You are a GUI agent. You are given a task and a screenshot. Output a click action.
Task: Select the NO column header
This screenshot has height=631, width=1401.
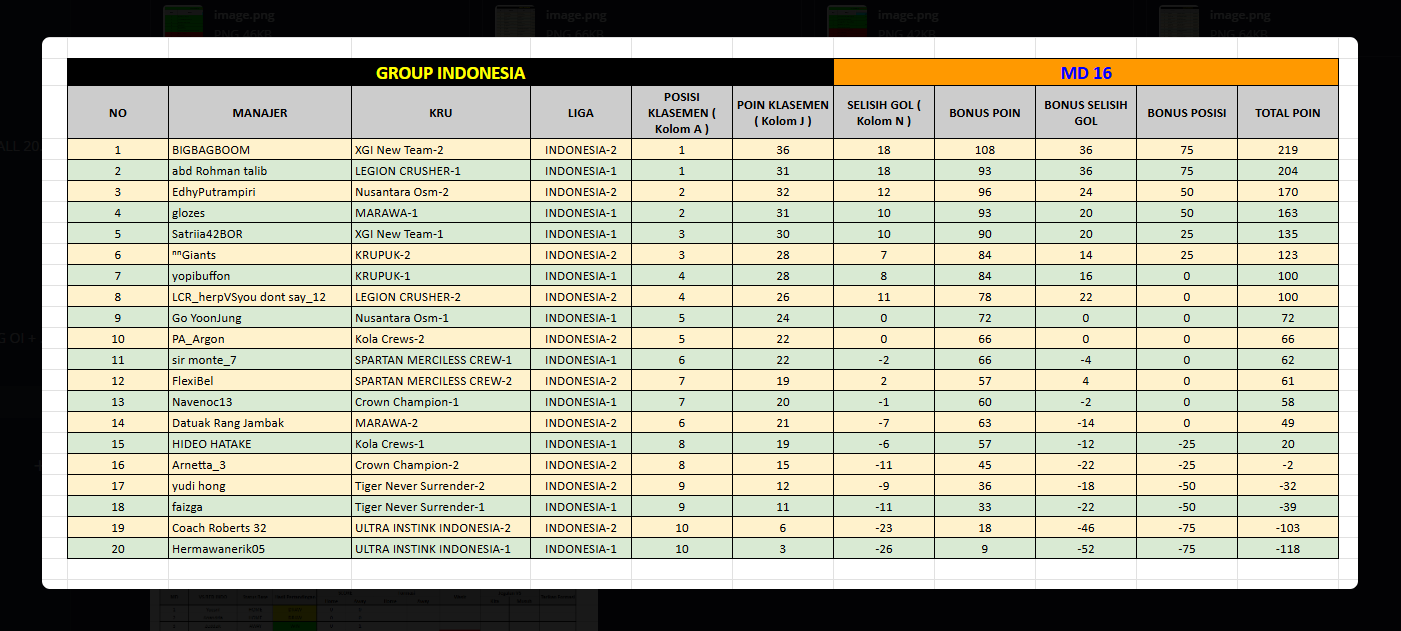118,113
